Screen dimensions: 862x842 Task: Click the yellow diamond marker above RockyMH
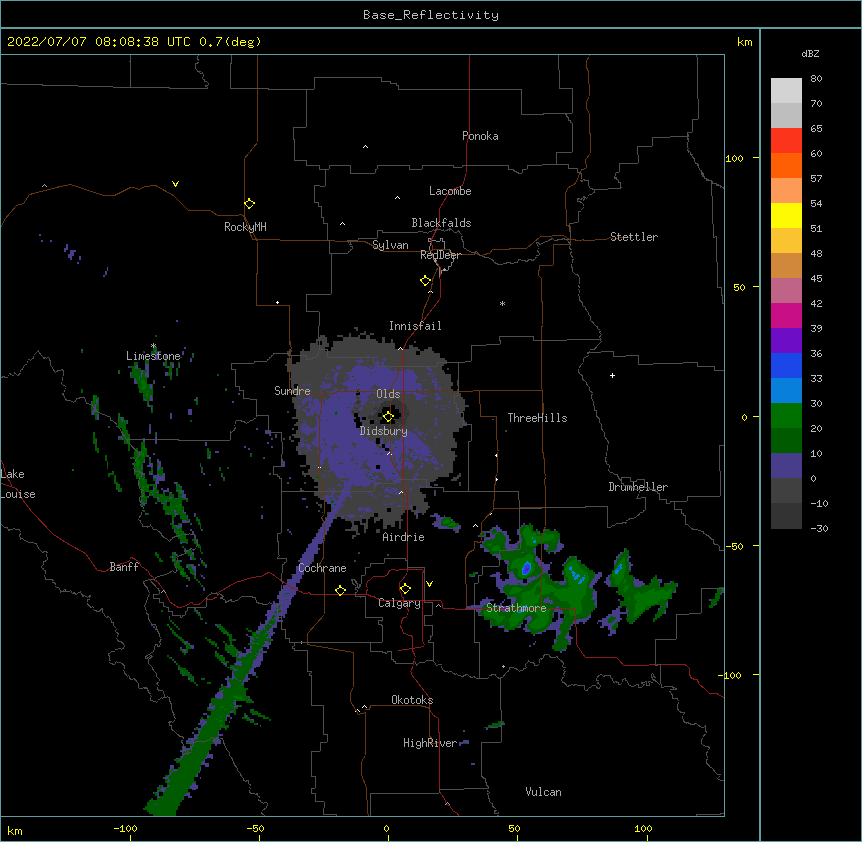click(x=249, y=204)
